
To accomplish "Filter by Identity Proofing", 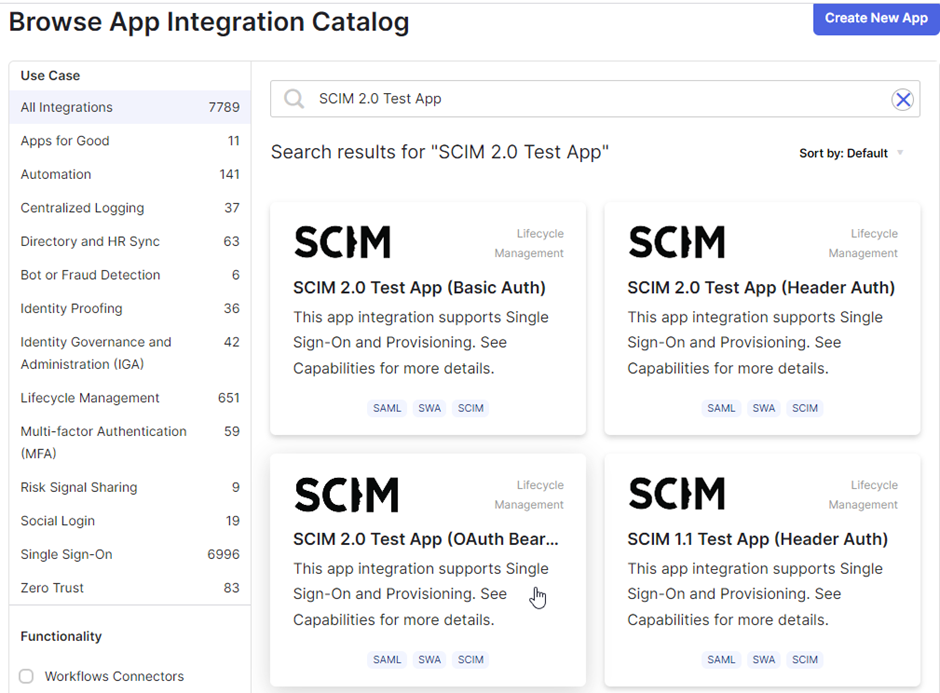I will (130, 309).
